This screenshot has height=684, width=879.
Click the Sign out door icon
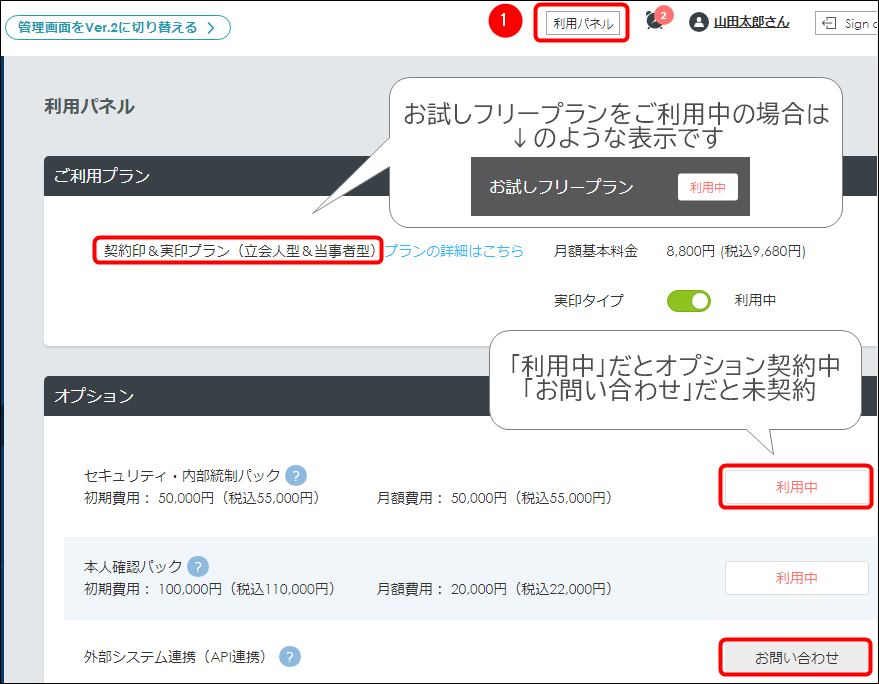click(x=828, y=23)
